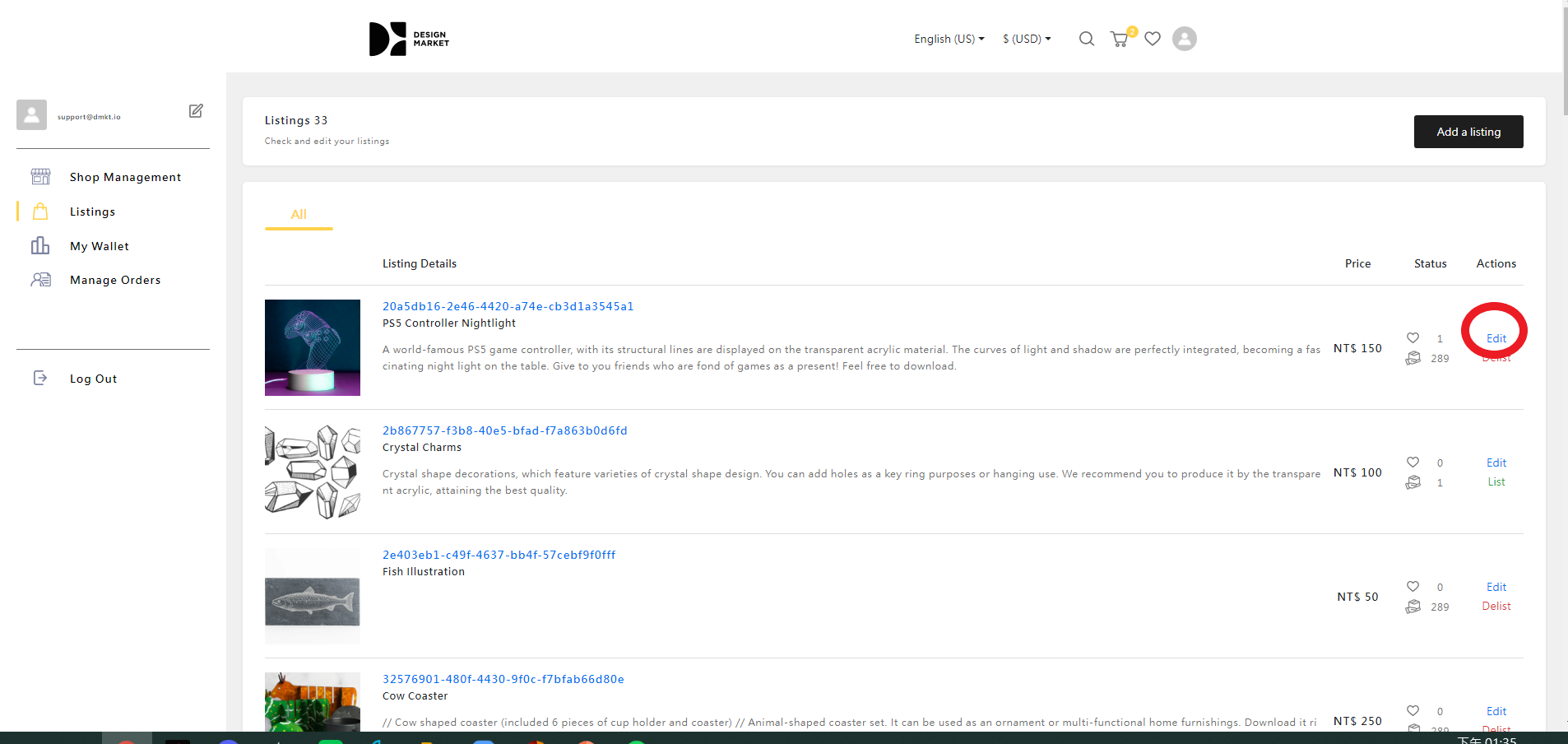Click the Design Market logo

click(409, 39)
